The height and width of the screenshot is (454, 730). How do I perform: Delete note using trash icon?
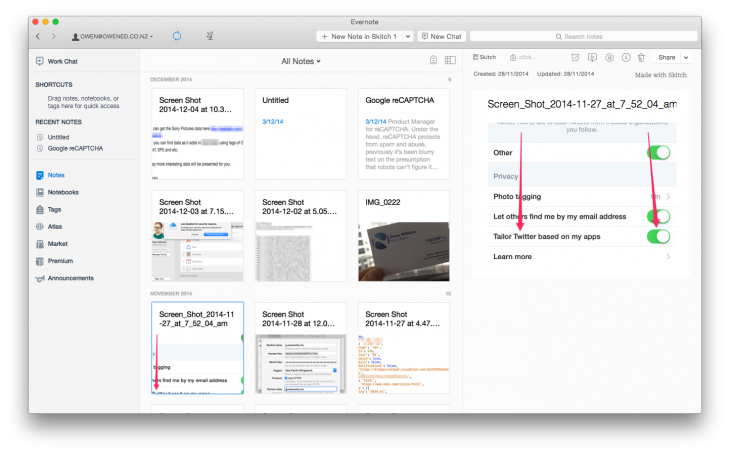pyautogui.click(x=642, y=57)
